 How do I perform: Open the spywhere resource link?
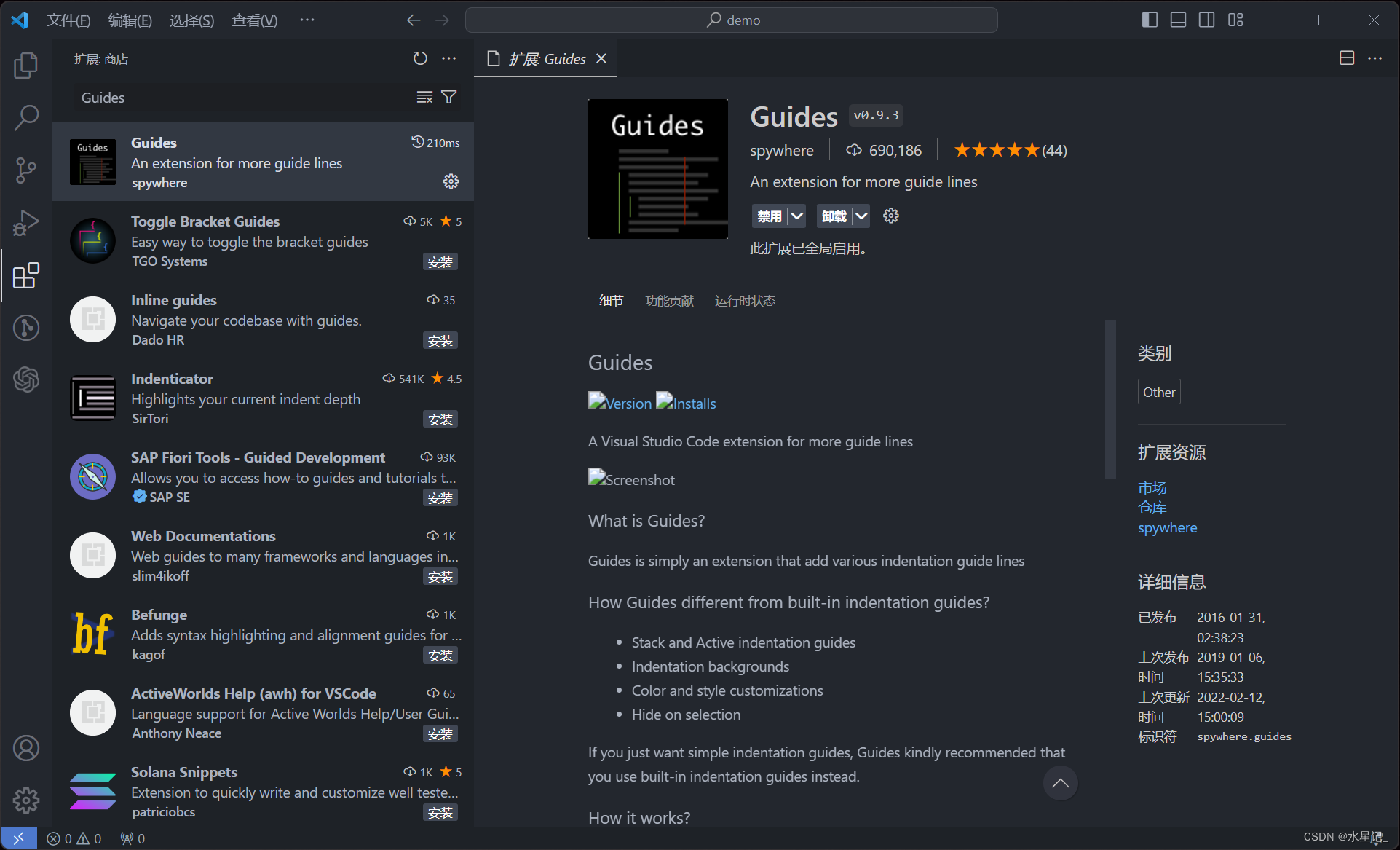pos(1167,527)
